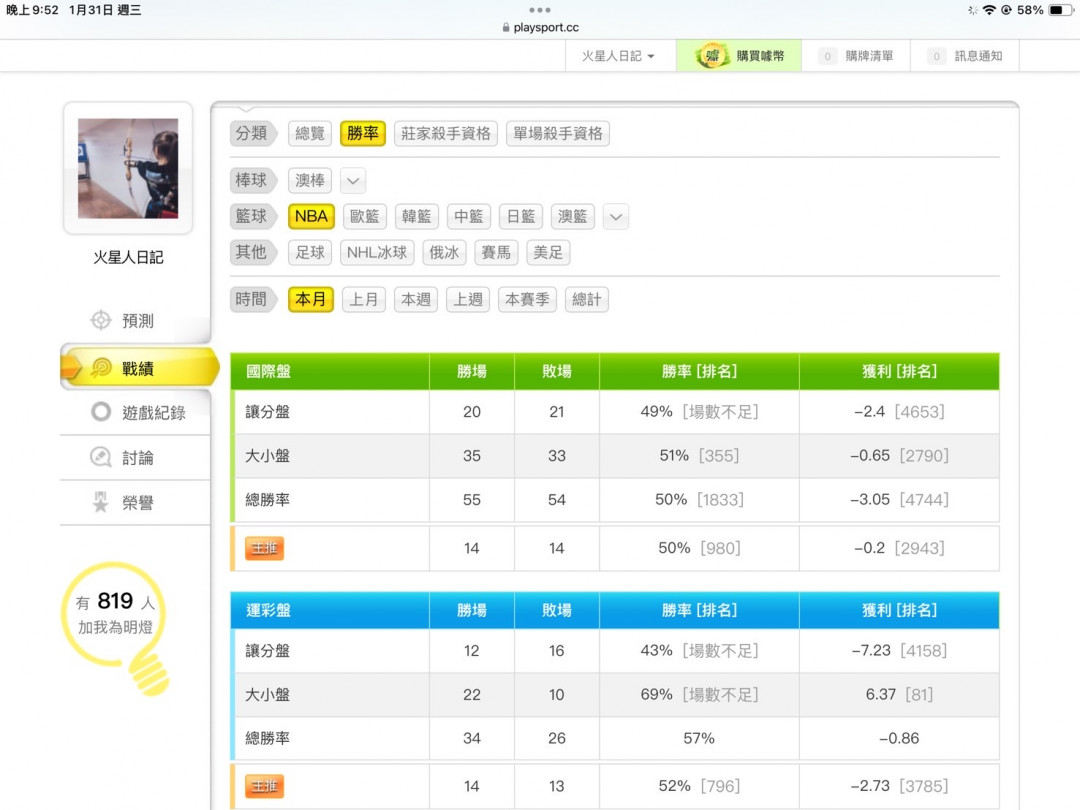
Task: Click the 遊戲紀錄 circle icon
Action: [x=101, y=412]
